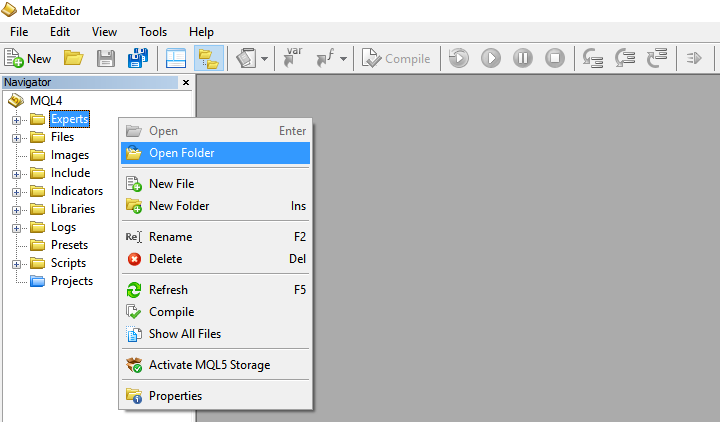Select the blue Projects folder
721x422 pixels.
72,281
